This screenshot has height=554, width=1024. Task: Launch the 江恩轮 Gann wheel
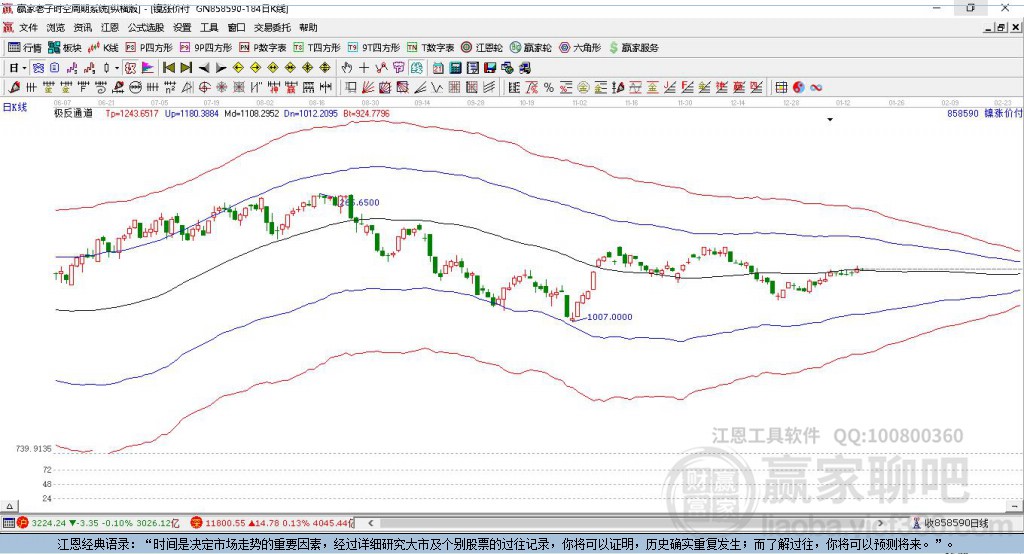point(482,48)
